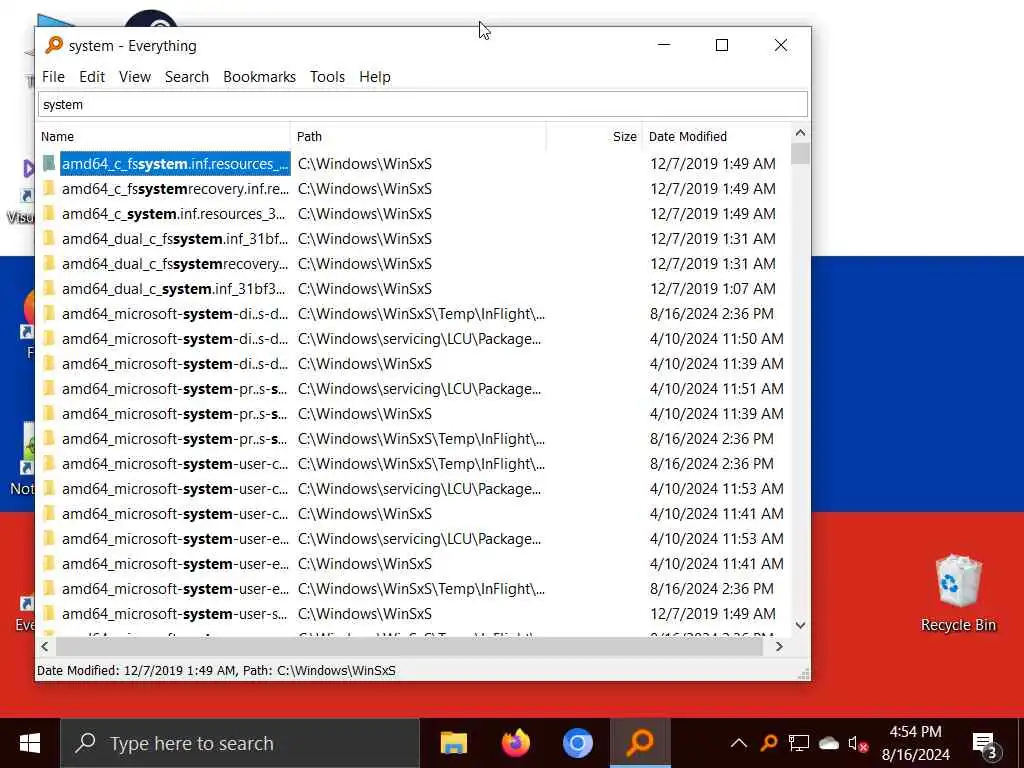Click the horizontal scrollbar thumb
The image size is (1024, 768).
click(409, 647)
